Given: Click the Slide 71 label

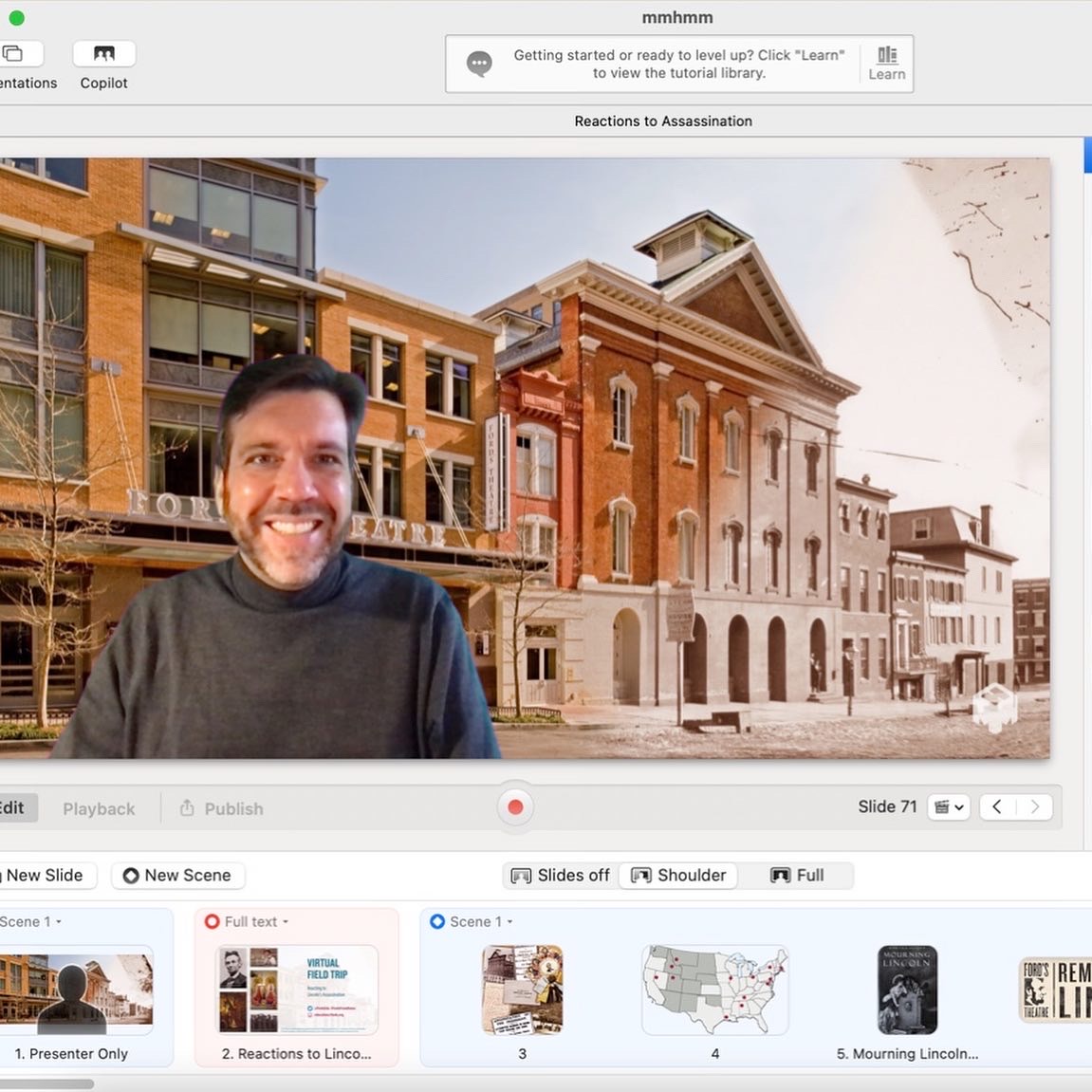Looking at the screenshot, I should pyautogui.click(x=887, y=806).
